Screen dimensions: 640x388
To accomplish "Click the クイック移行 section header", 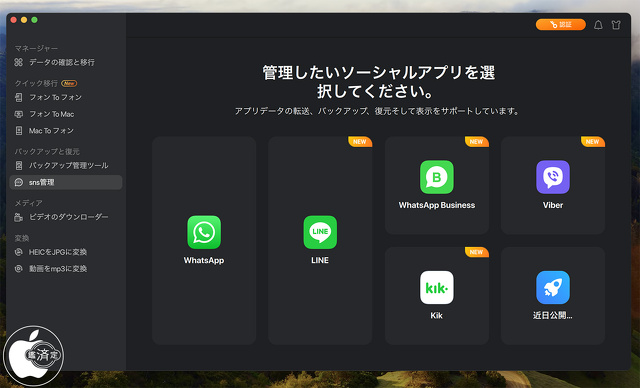I will [x=36, y=83].
